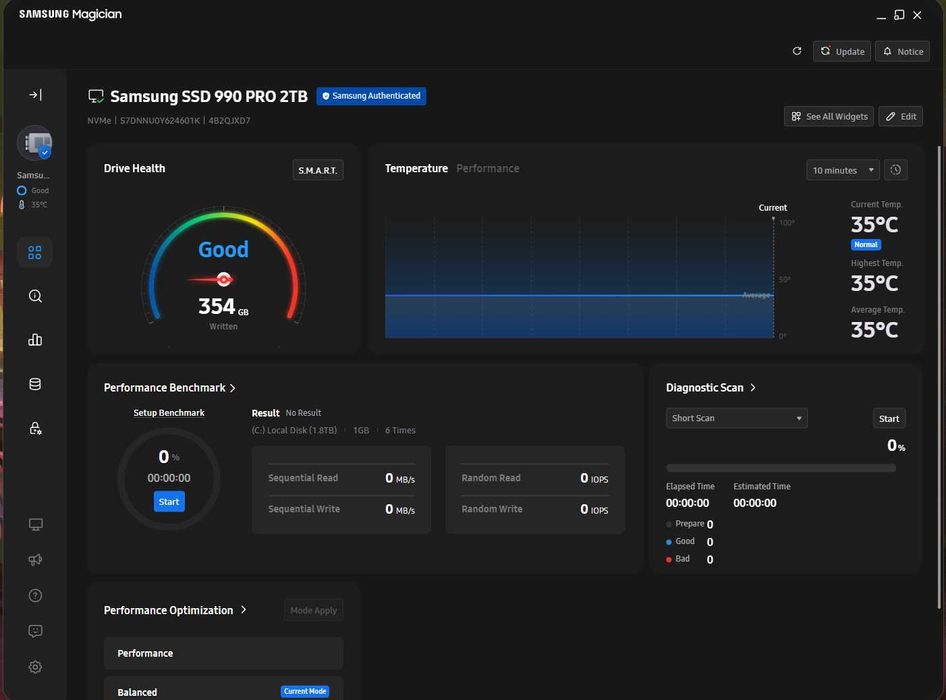Switch to the Temperature tab
This screenshot has height=700, width=946.
click(x=416, y=168)
